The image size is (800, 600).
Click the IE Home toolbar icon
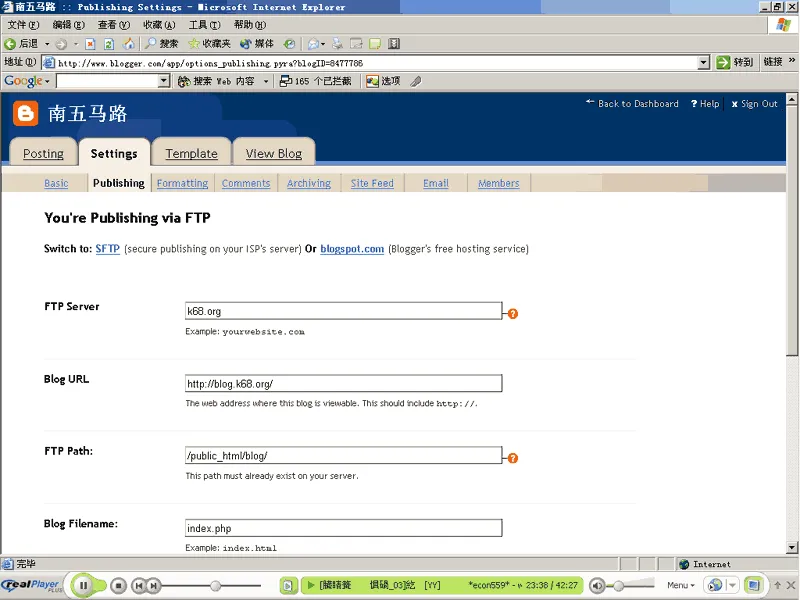tap(128, 44)
